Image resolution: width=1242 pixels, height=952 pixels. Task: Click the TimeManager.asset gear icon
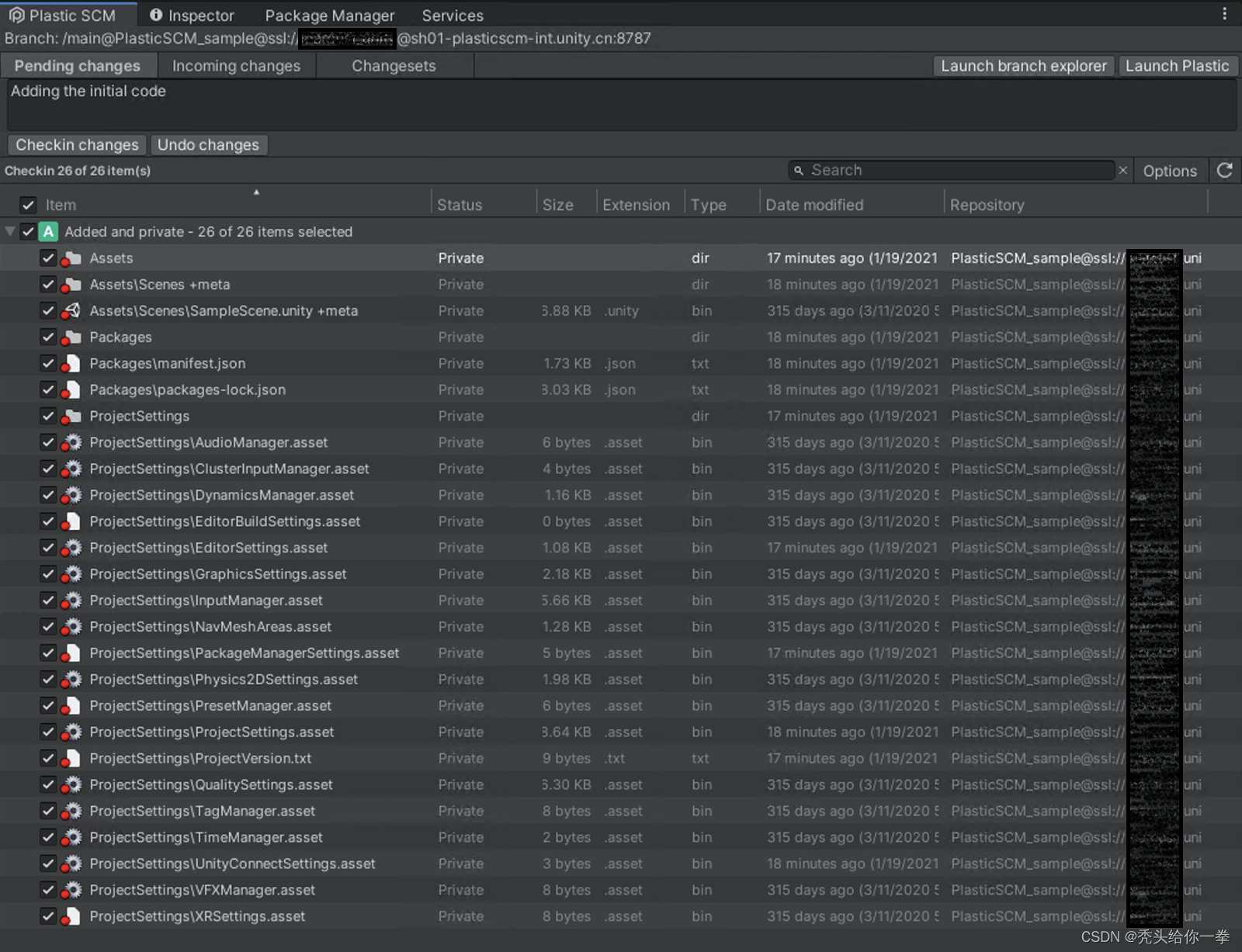[x=71, y=838]
